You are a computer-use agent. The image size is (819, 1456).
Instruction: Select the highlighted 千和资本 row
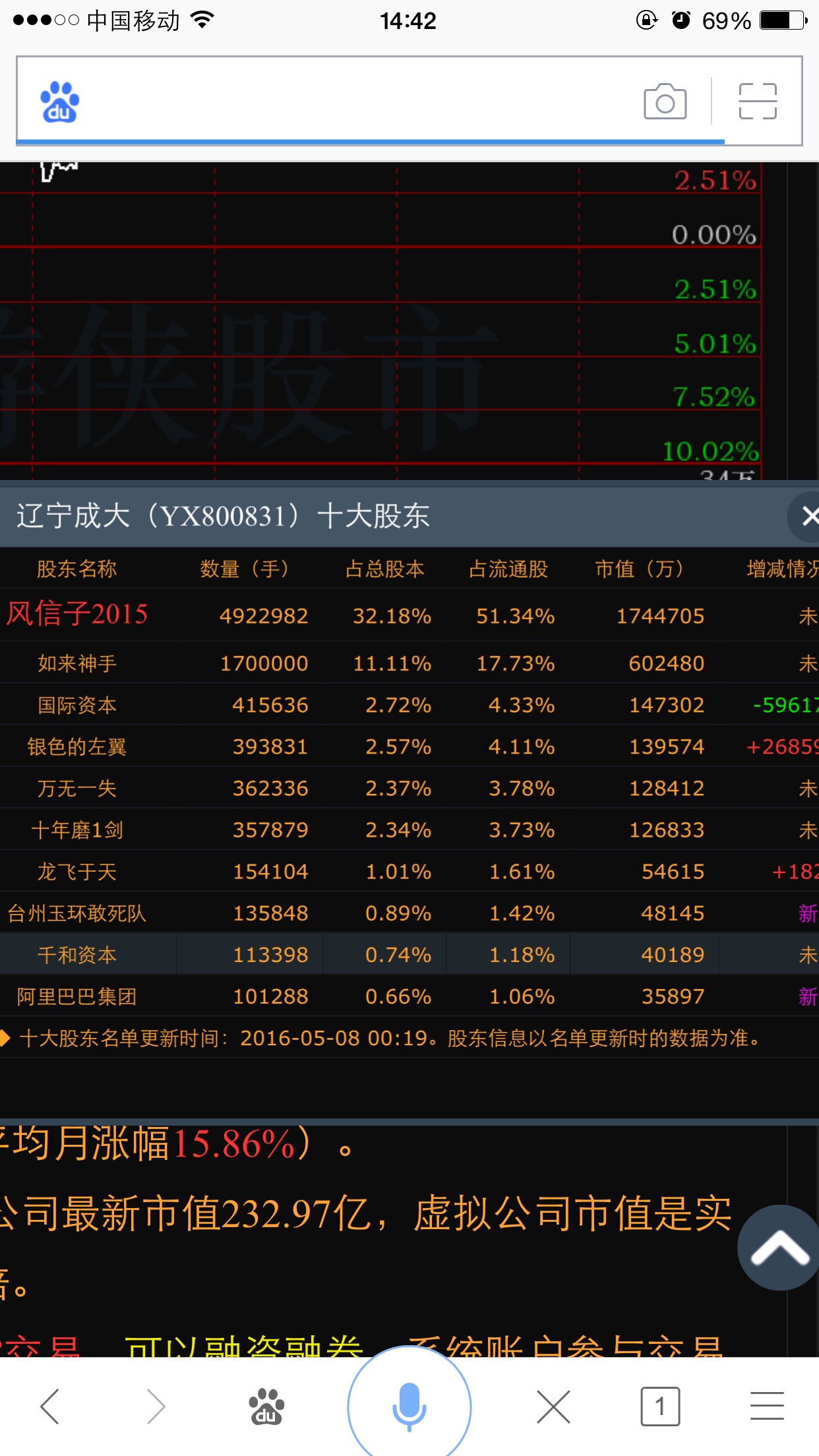click(x=77, y=955)
